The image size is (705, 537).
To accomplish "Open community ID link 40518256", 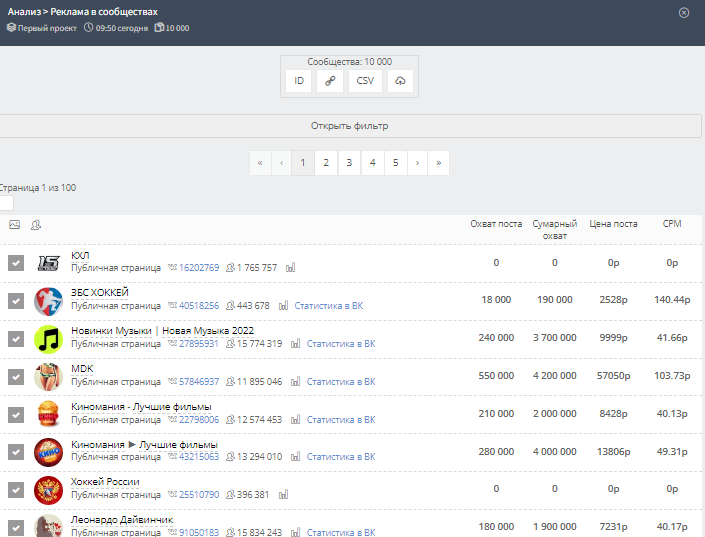I will point(199,306).
